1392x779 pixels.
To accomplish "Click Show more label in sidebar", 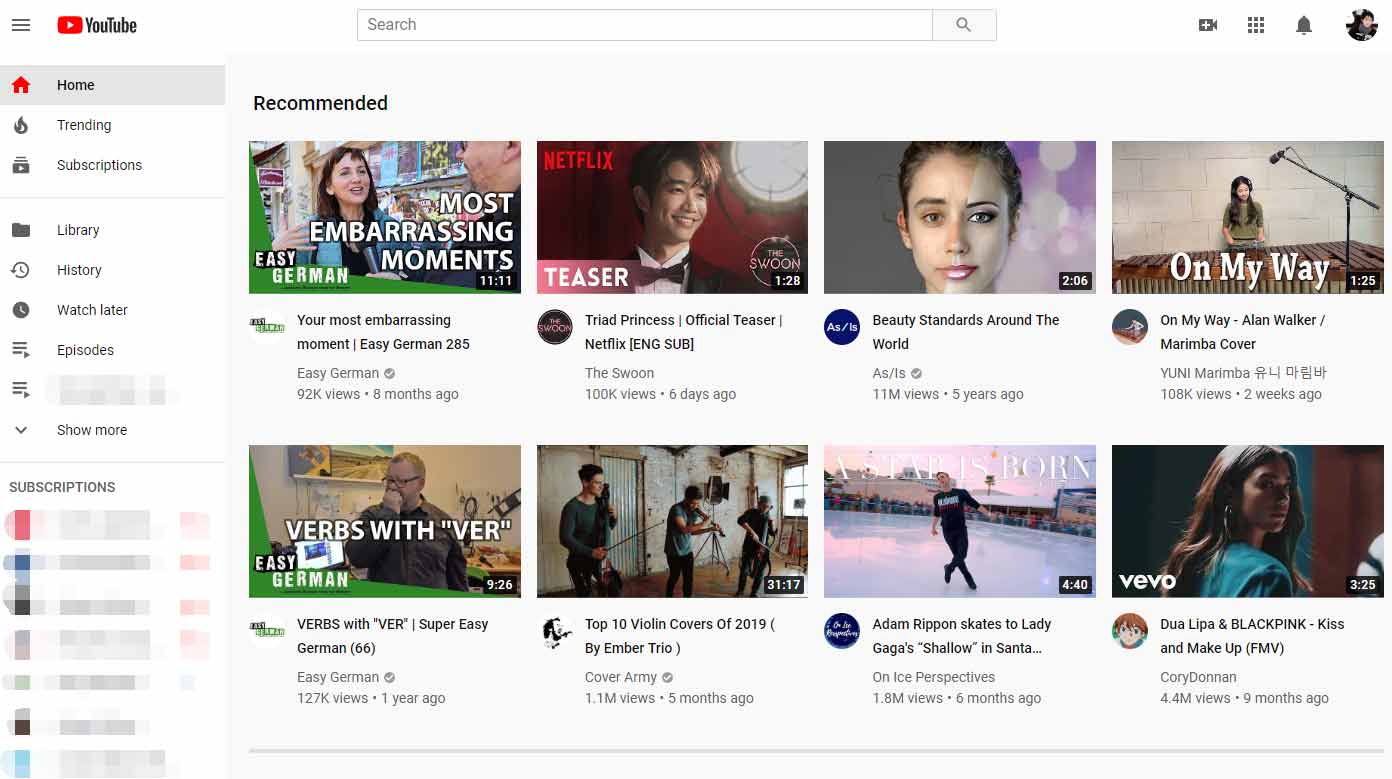I will (92, 430).
